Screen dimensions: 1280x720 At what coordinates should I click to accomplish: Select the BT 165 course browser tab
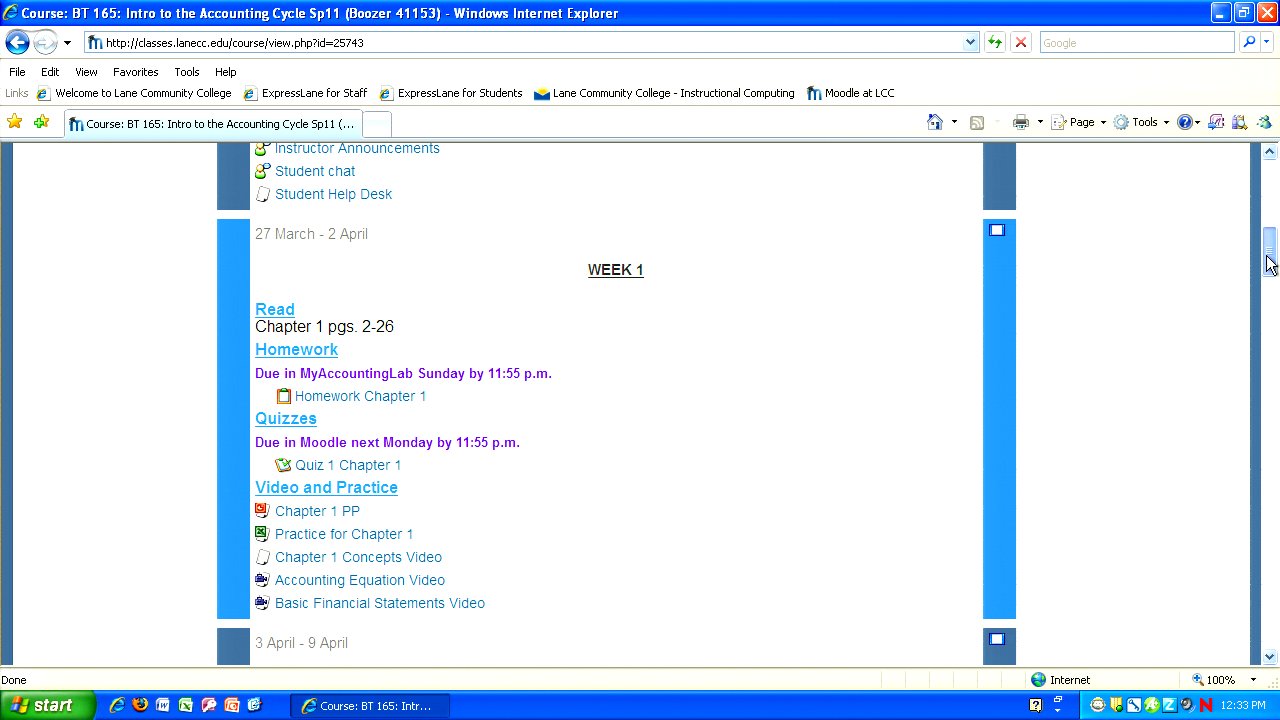click(x=212, y=124)
